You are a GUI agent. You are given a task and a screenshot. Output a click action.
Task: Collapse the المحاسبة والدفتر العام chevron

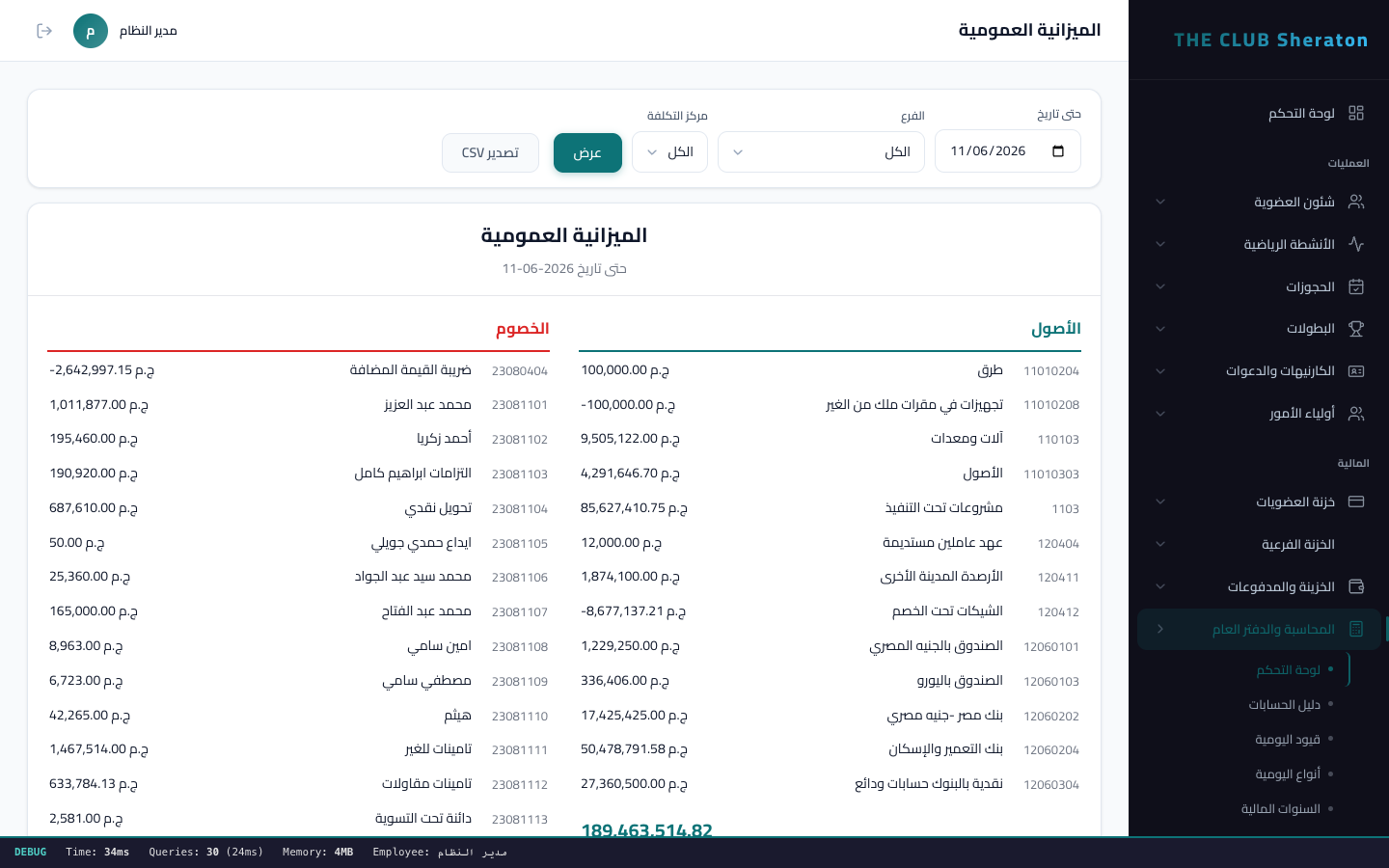(x=1160, y=629)
